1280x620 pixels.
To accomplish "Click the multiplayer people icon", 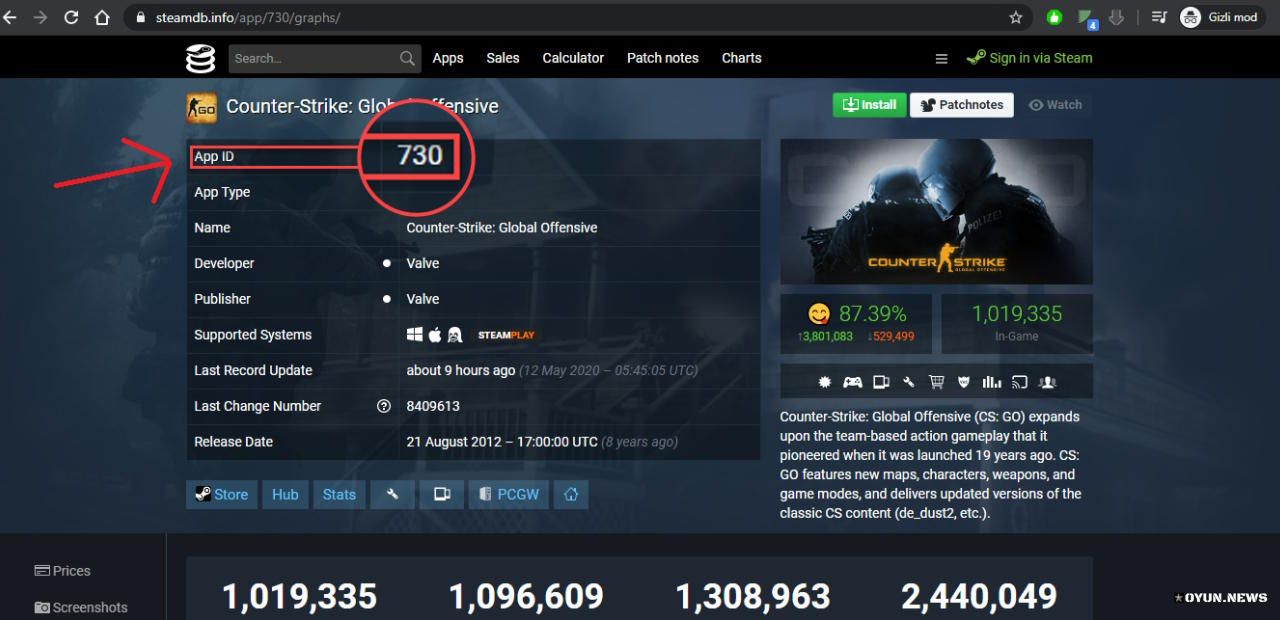I will point(1048,382).
